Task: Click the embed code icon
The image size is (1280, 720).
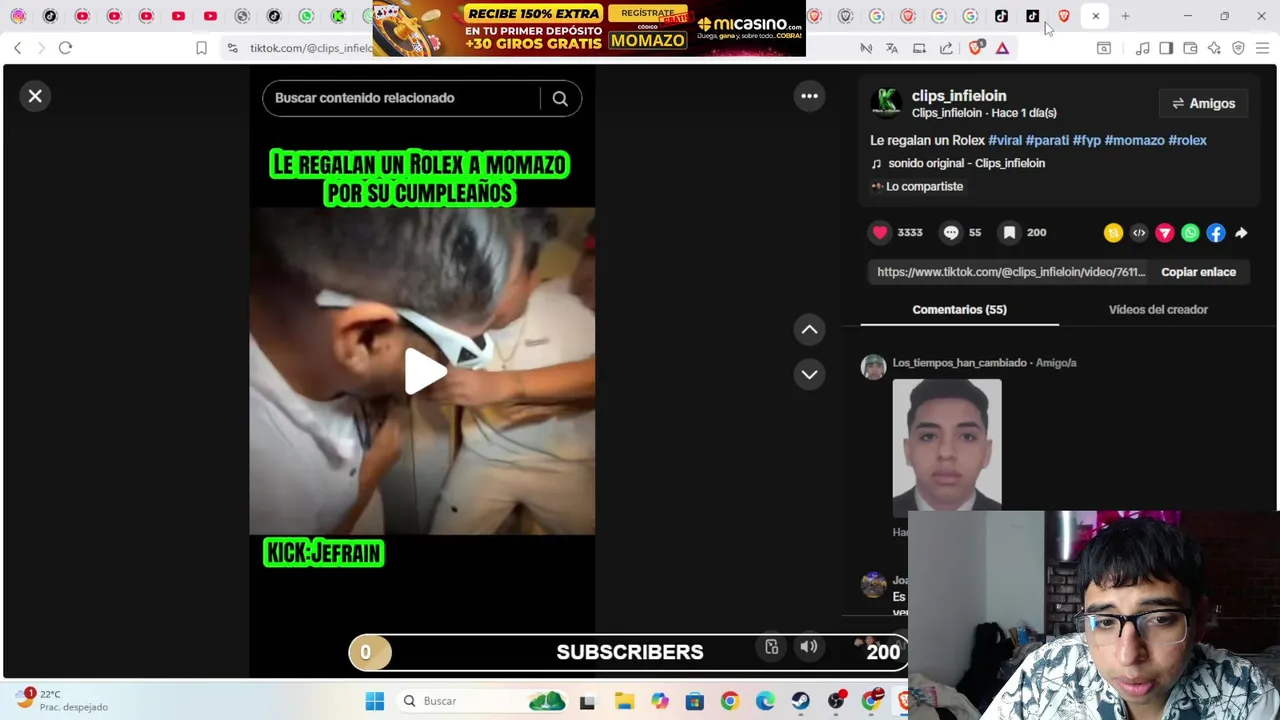Action: pos(1139,233)
